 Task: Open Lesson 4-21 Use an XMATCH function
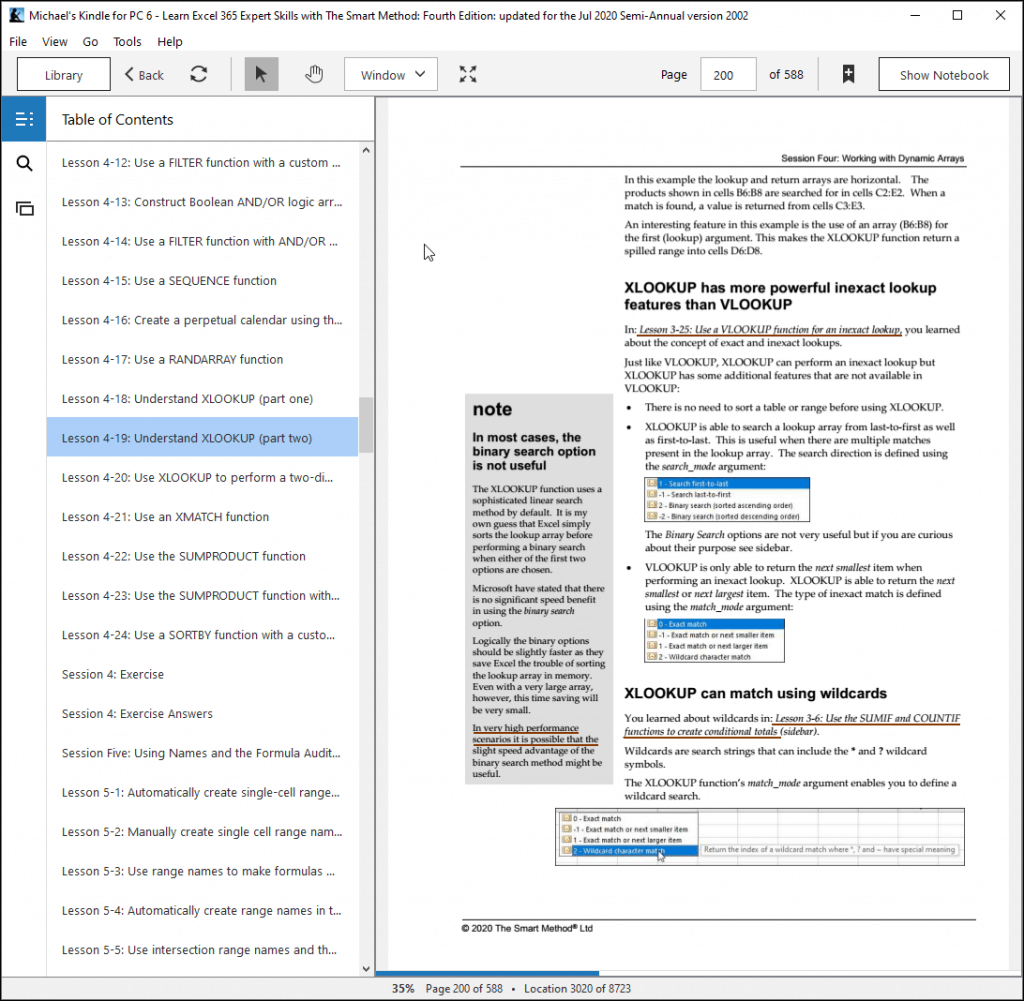coord(202,517)
